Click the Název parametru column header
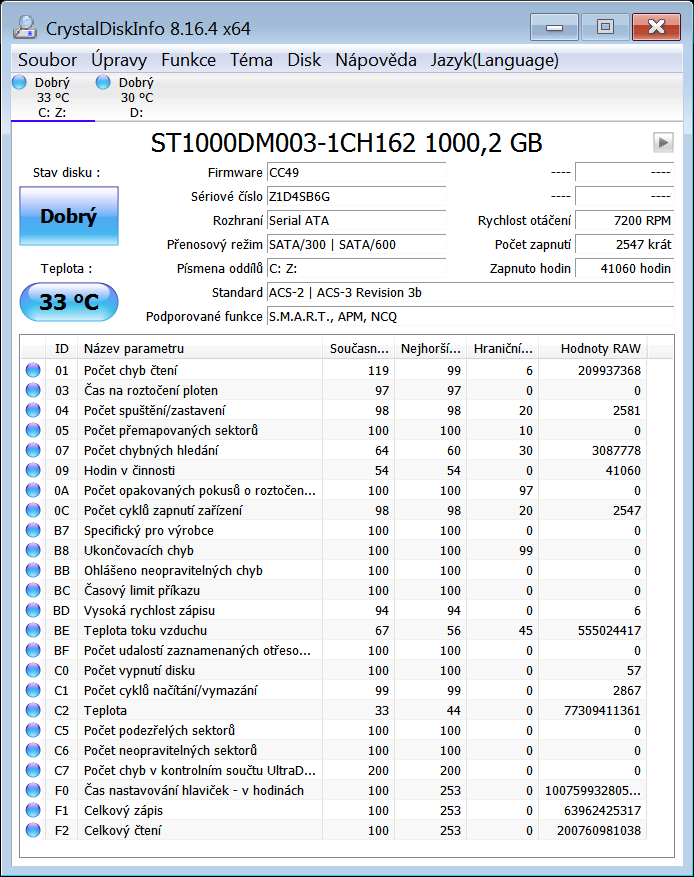 [x=200, y=348]
